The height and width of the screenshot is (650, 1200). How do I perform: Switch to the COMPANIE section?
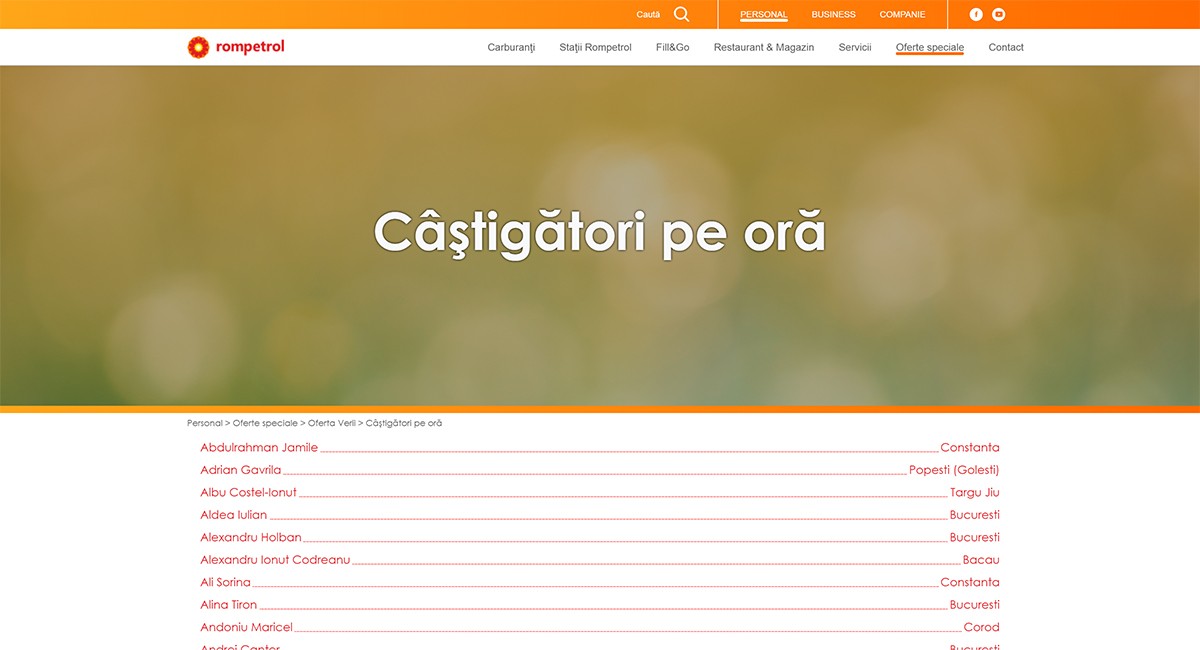click(902, 14)
